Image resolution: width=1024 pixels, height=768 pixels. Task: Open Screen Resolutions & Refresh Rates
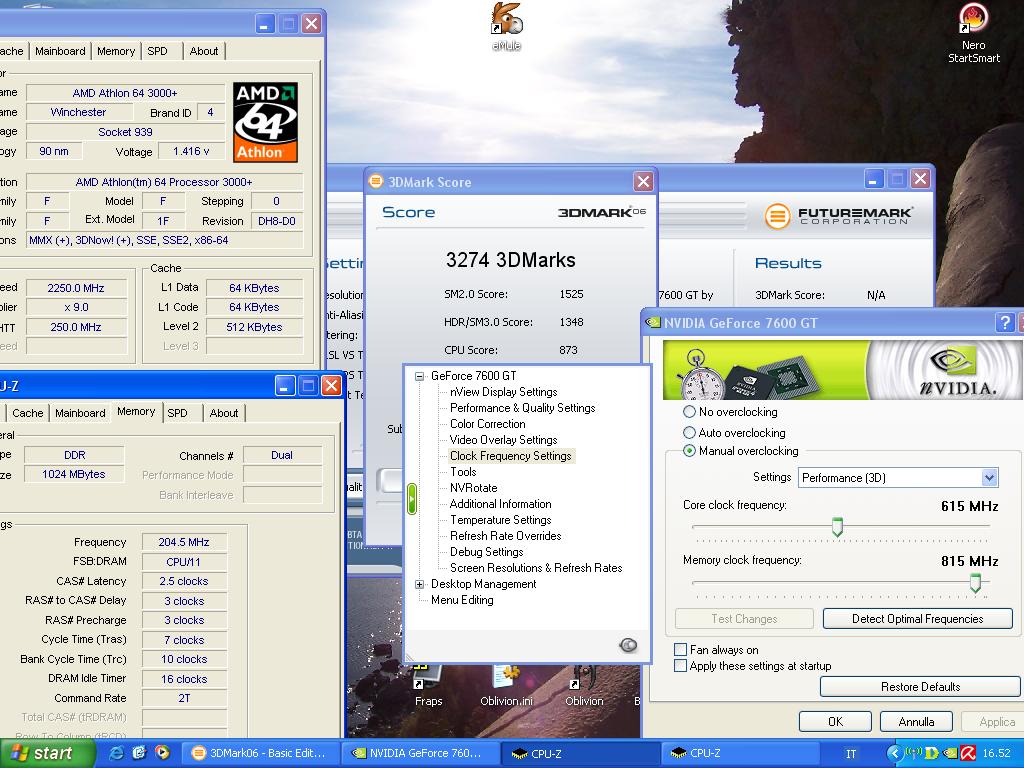tap(536, 568)
